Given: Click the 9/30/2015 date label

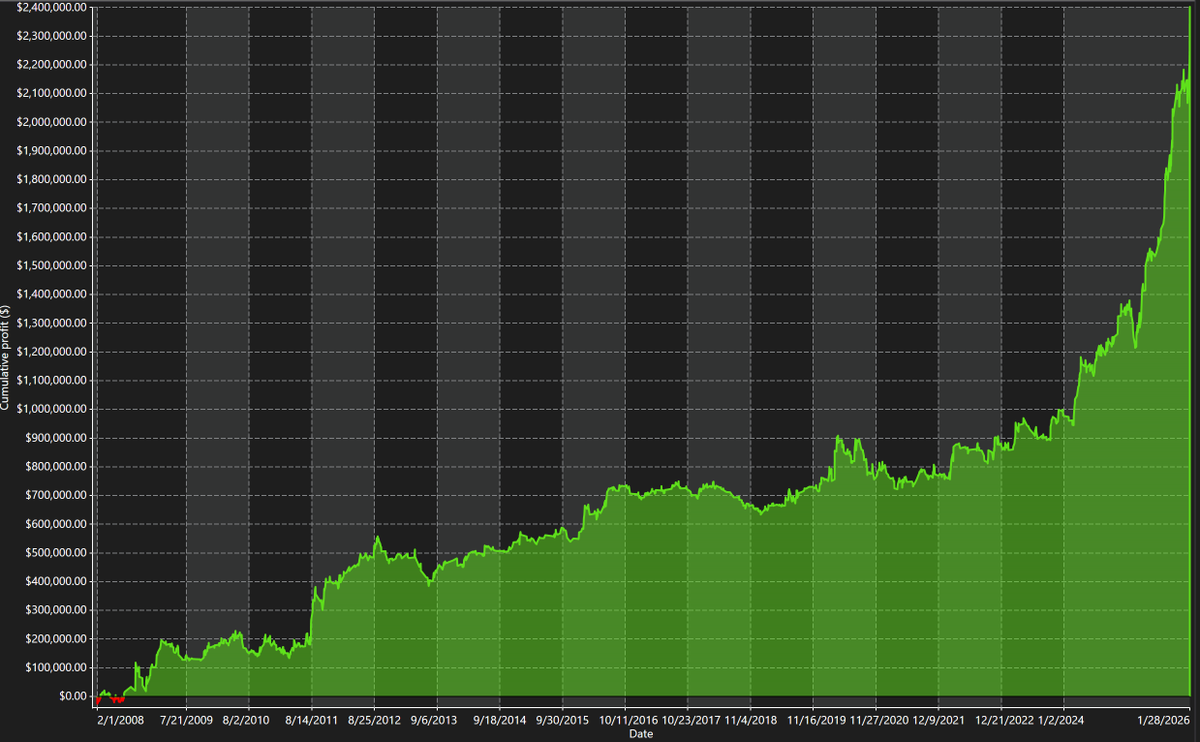Looking at the screenshot, I should 562,720.
